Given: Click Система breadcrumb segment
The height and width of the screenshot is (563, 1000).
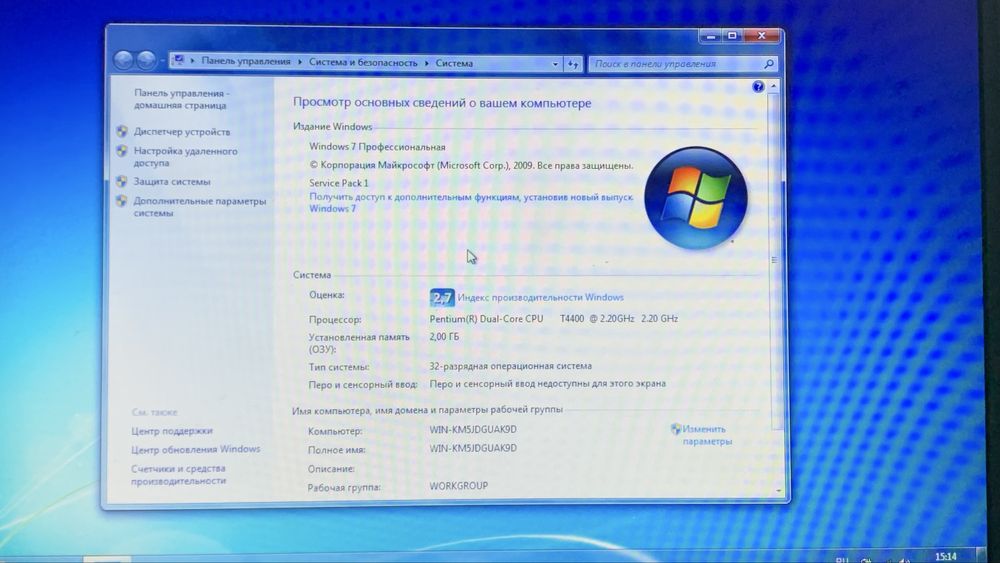Looking at the screenshot, I should point(454,63).
